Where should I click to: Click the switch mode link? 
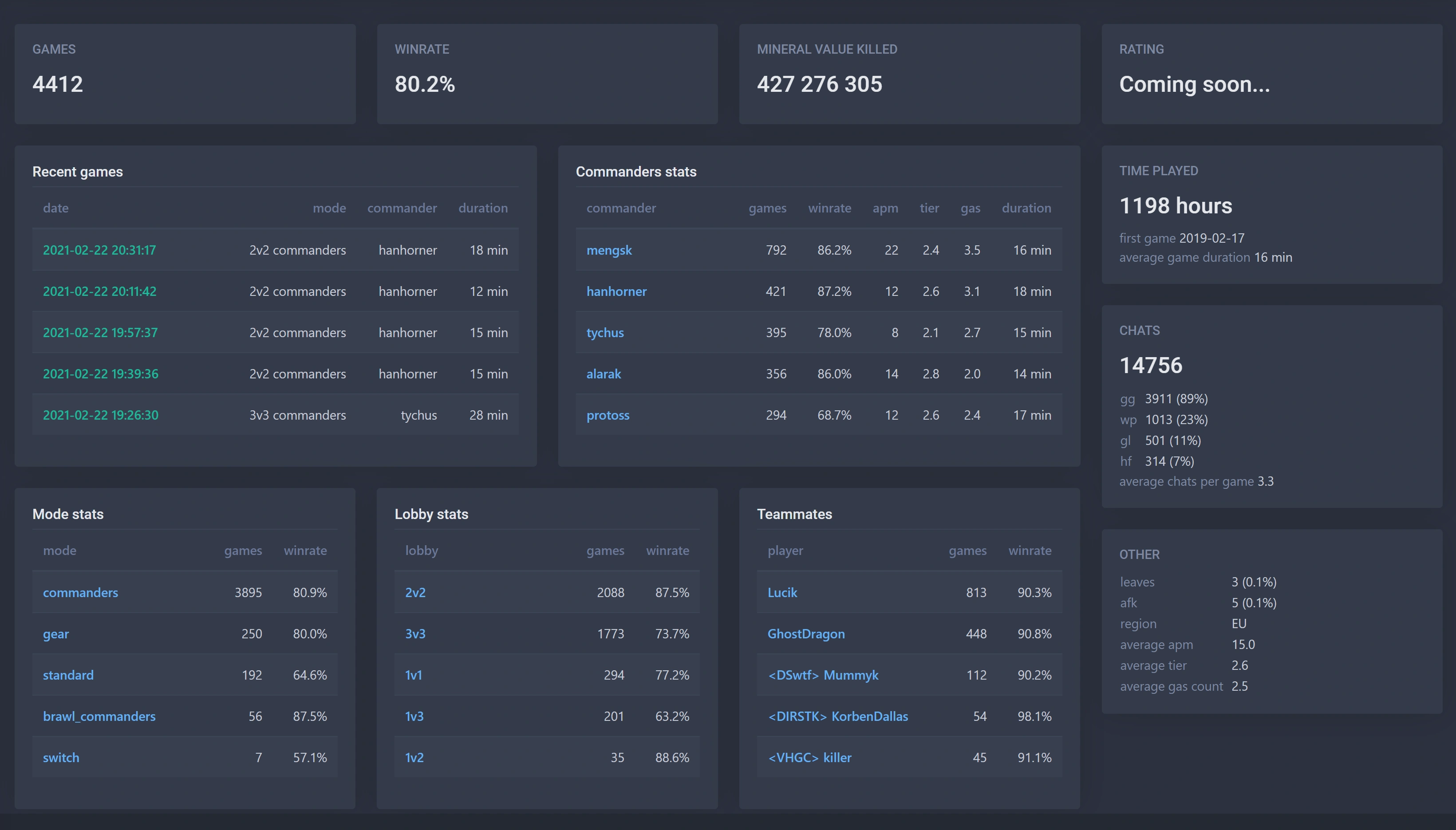coord(61,758)
